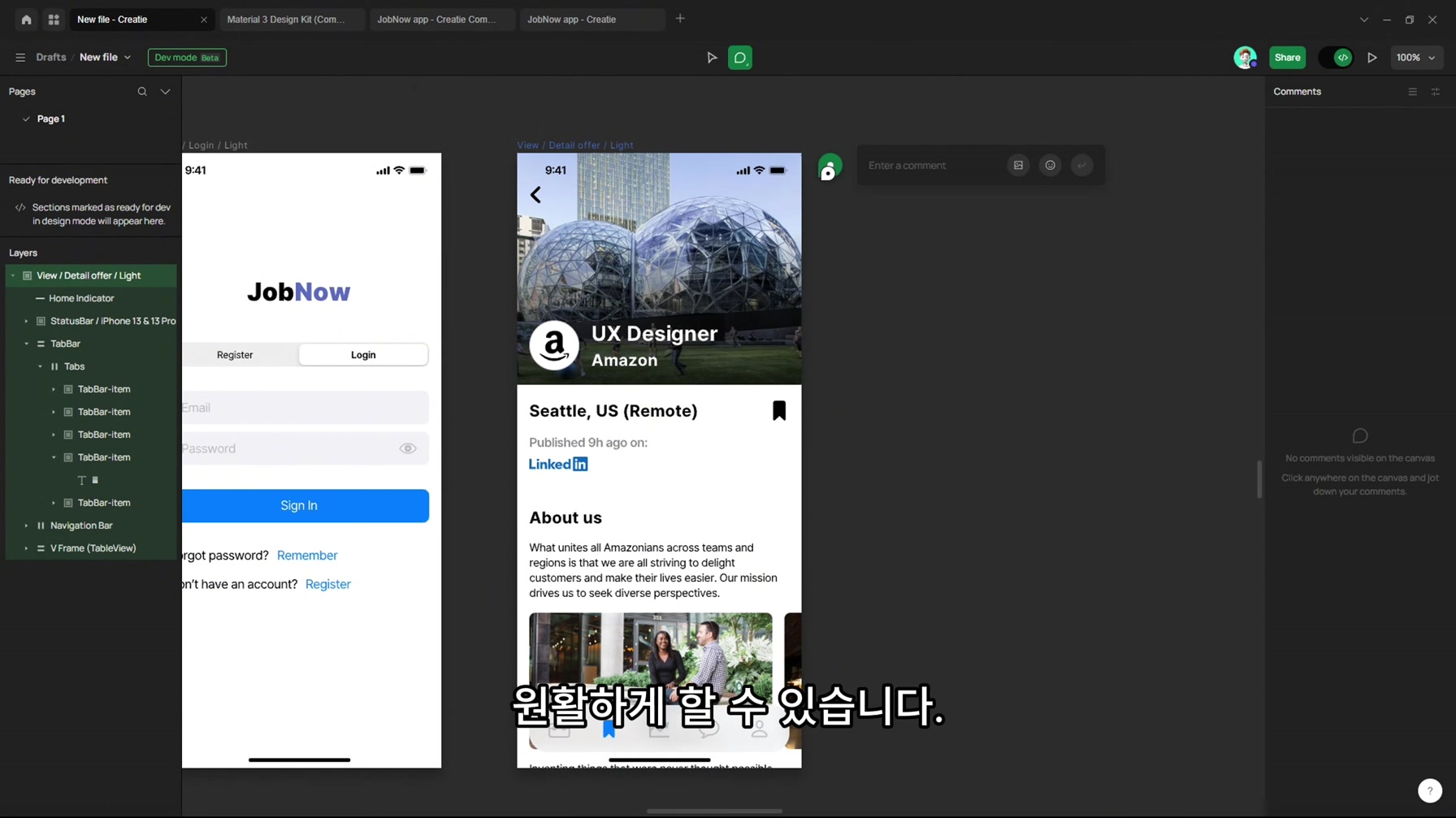Search pages with magnifier icon

click(142, 92)
